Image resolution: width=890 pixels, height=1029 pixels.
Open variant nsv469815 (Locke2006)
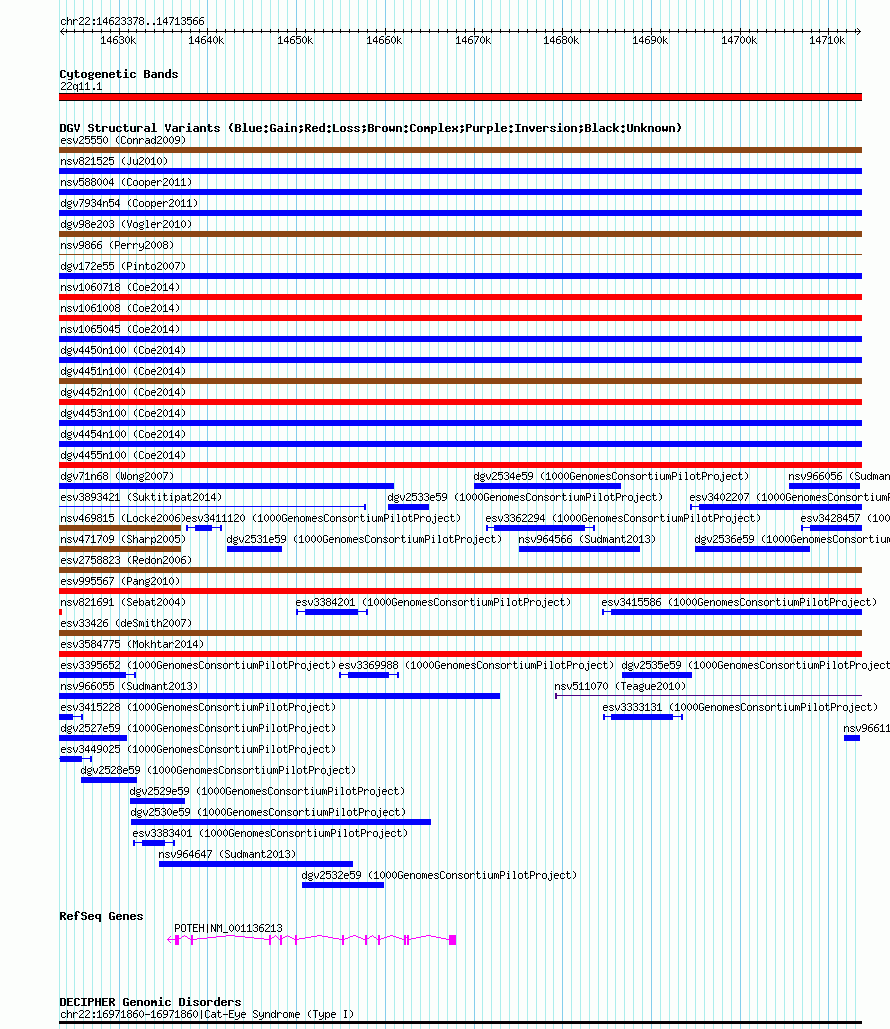click(x=122, y=518)
